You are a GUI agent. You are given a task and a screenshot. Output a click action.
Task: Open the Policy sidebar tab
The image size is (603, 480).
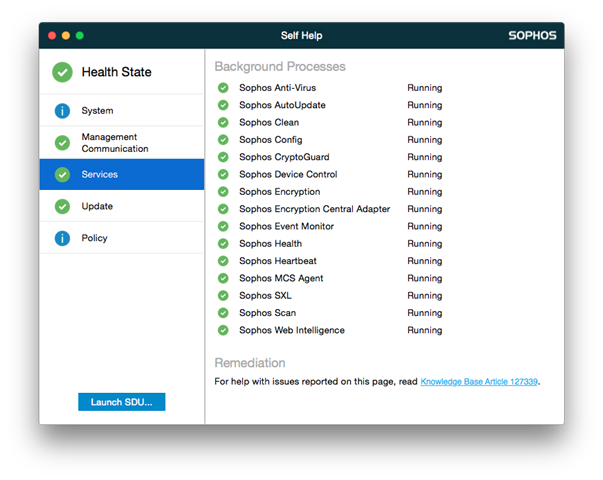tap(94, 238)
